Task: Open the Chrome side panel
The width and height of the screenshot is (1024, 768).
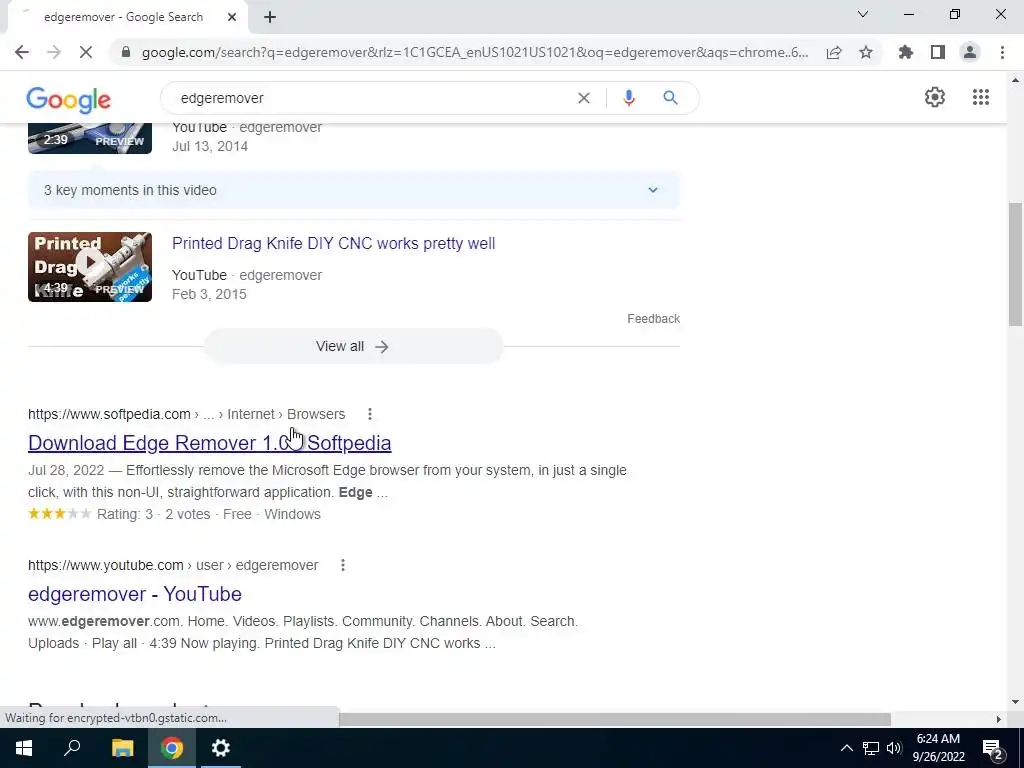Action: pyautogui.click(x=938, y=52)
